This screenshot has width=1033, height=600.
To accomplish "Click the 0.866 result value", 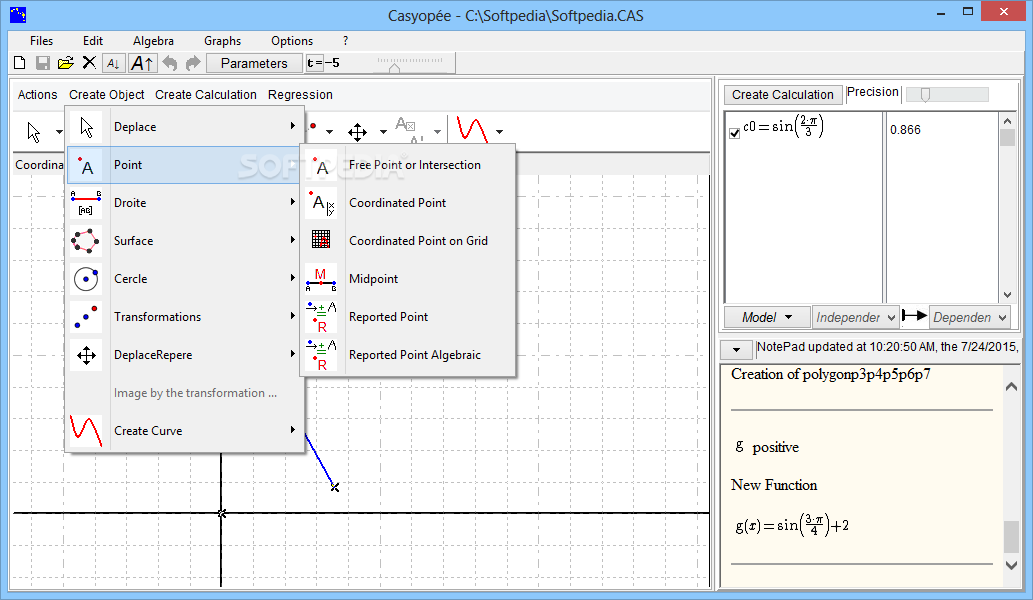I will coord(905,130).
